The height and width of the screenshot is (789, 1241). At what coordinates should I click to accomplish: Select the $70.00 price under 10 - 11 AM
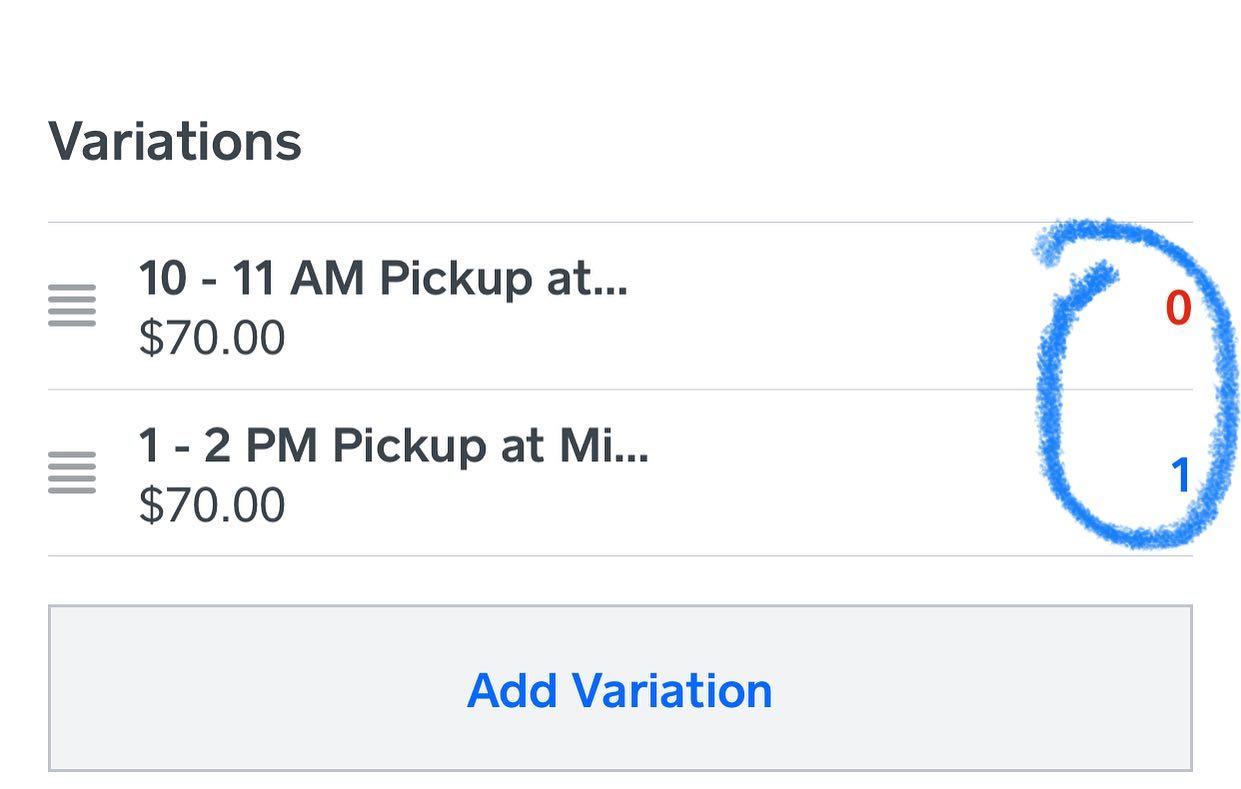212,339
